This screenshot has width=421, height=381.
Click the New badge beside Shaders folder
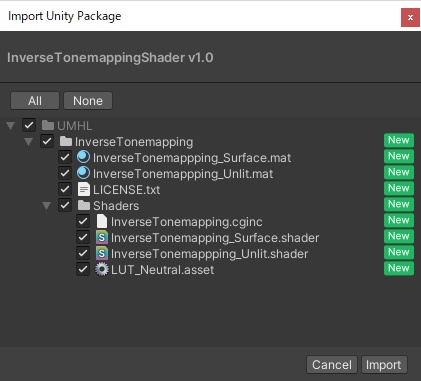(x=399, y=204)
